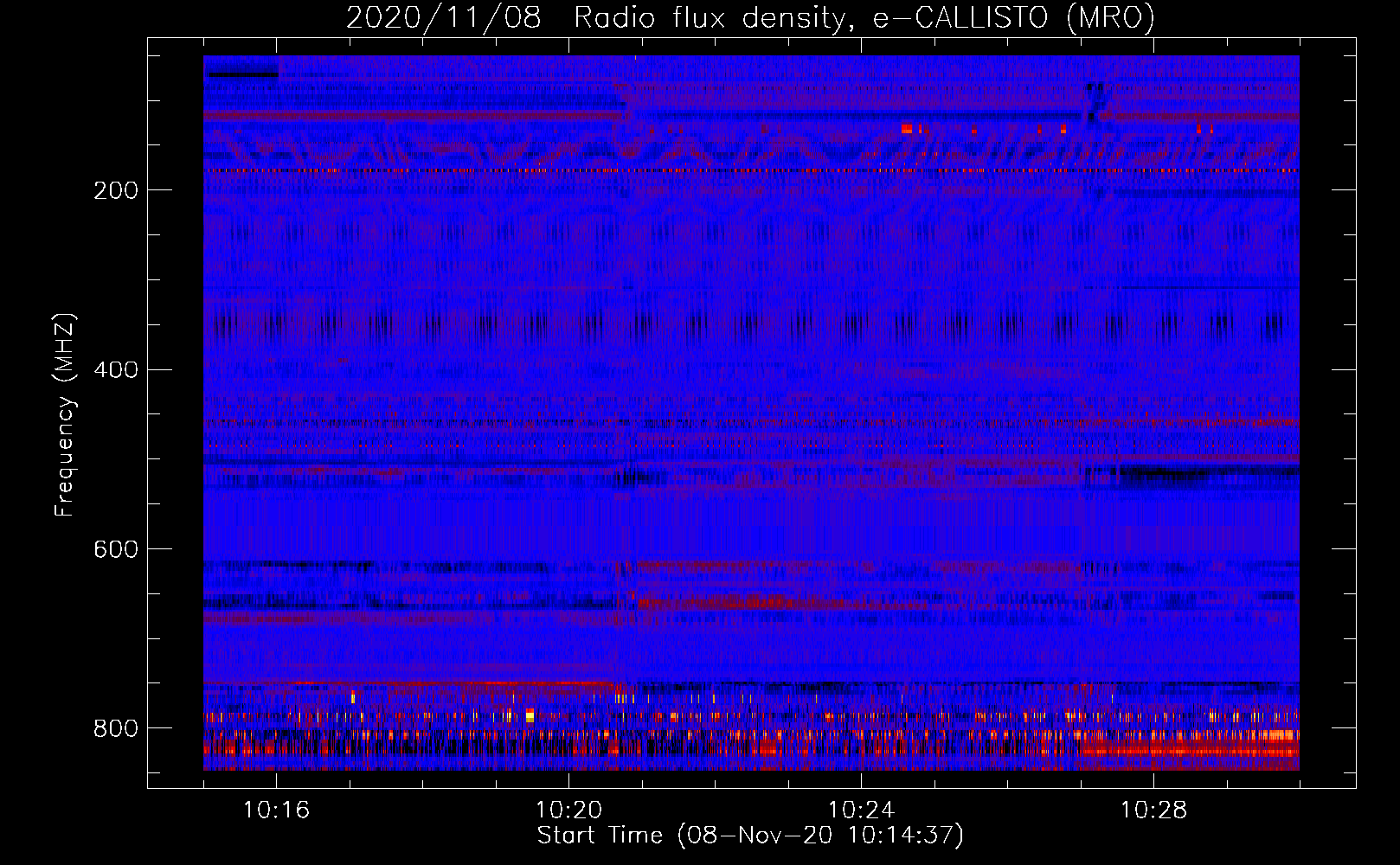Click the '400' frequency tick label
The height and width of the screenshot is (865, 1400).
point(115,369)
